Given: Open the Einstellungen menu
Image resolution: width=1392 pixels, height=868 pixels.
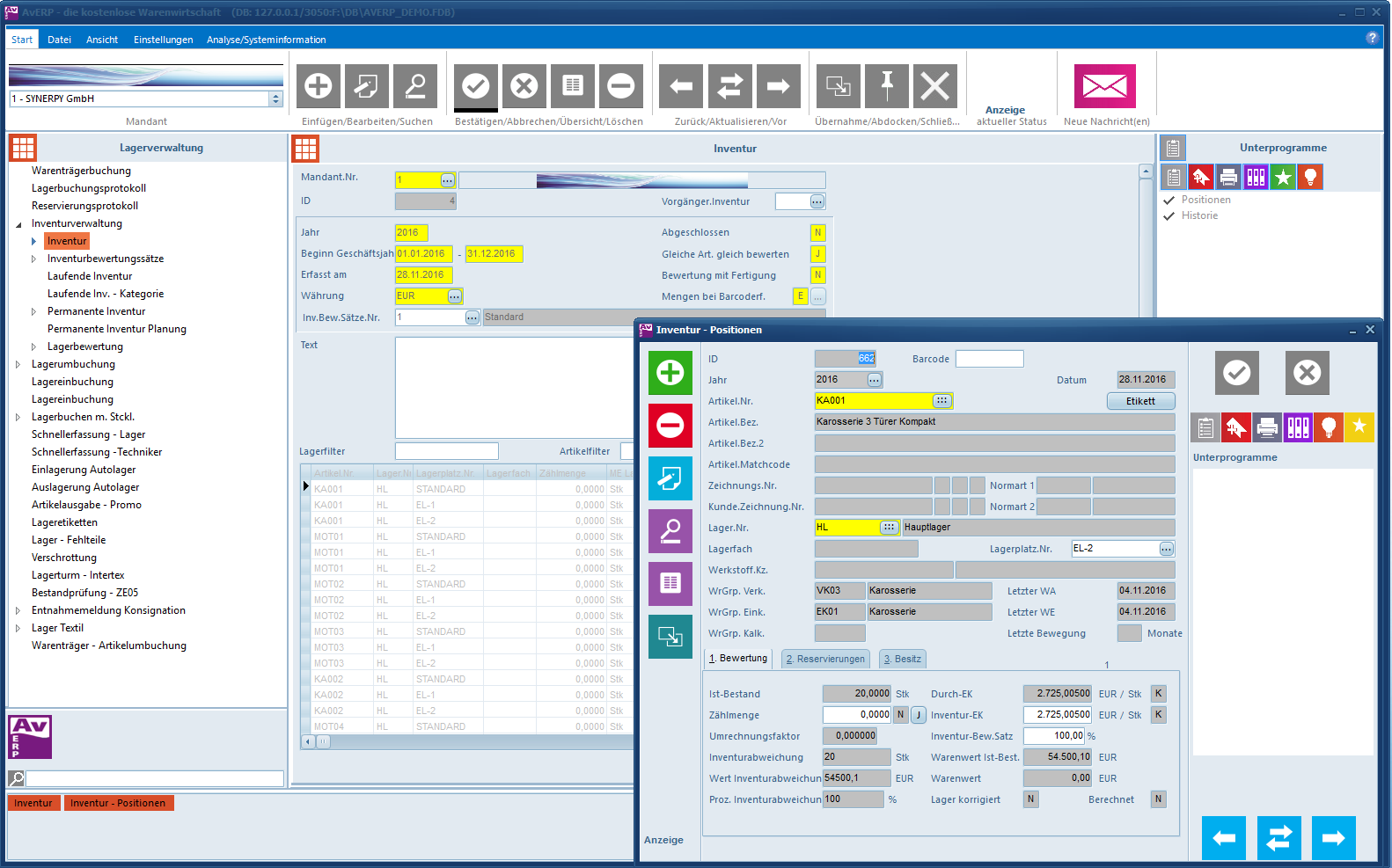Looking at the screenshot, I should pos(163,40).
